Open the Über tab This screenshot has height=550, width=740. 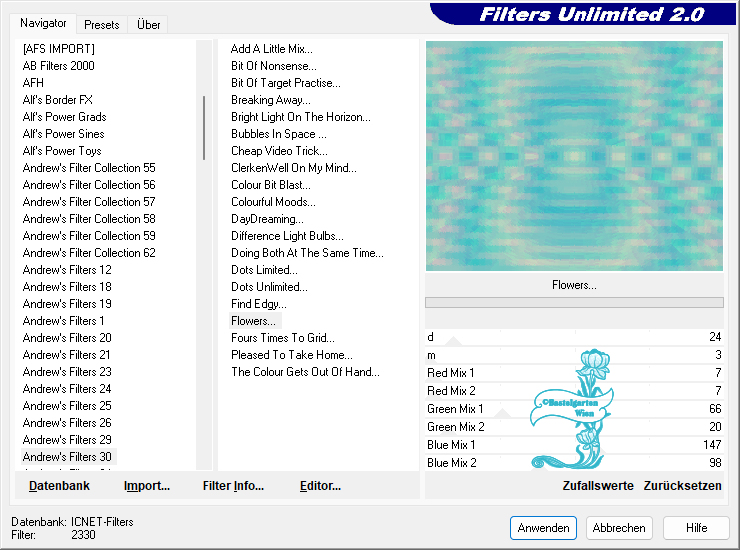click(x=148, y=24)
